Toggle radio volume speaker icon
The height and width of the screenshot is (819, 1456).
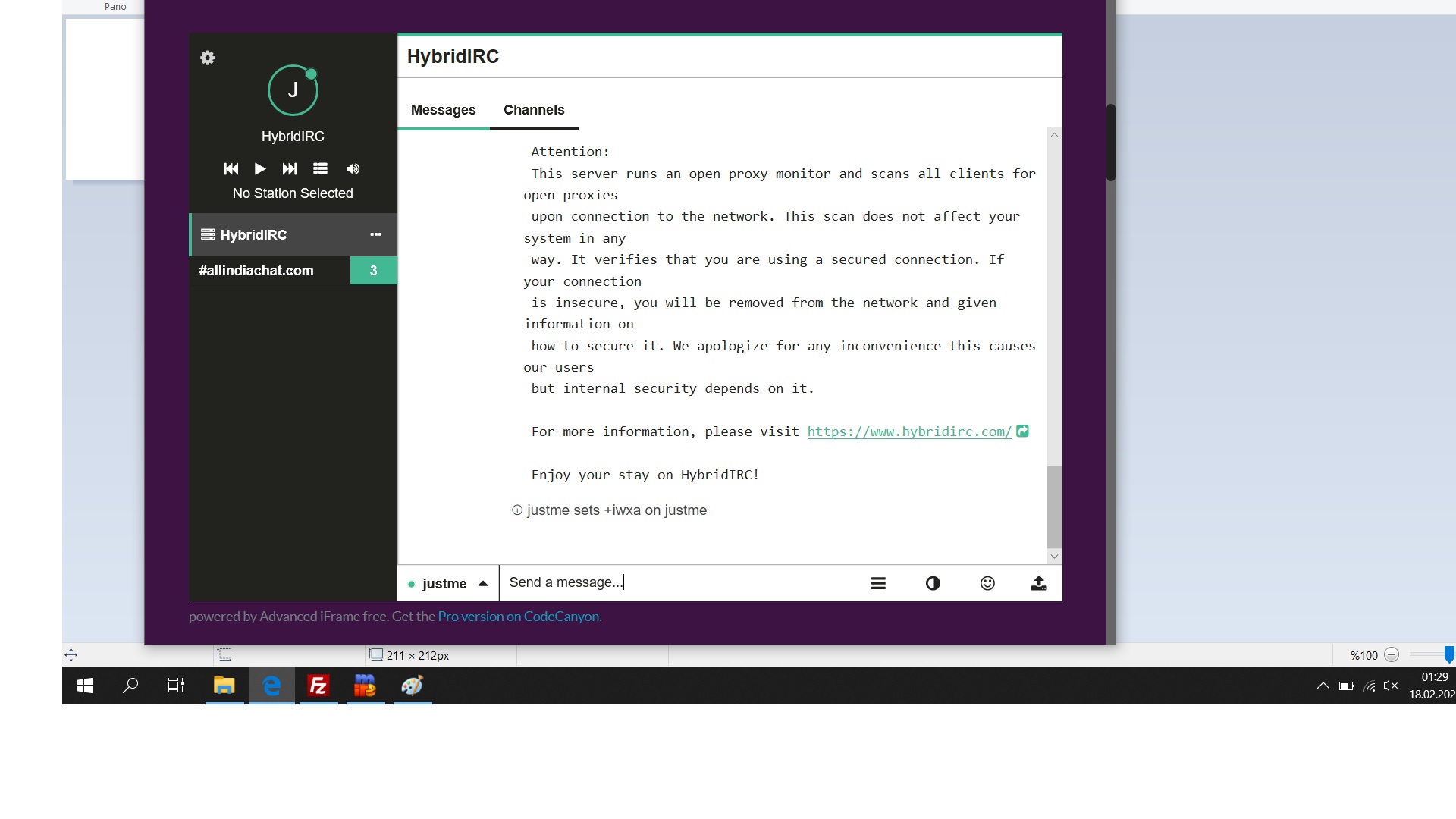pyautogui.click(x=353, y=168)
